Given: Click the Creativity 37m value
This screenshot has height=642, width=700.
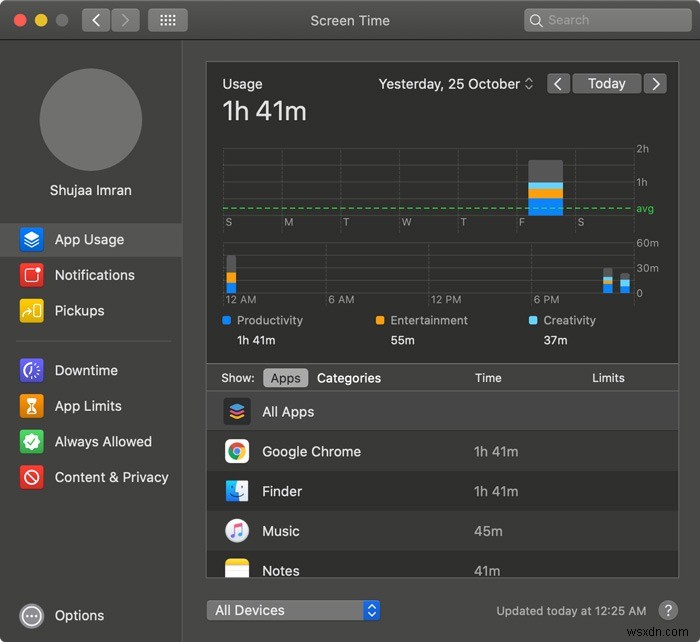Looking at the screenshot, I should pos(555,340).
